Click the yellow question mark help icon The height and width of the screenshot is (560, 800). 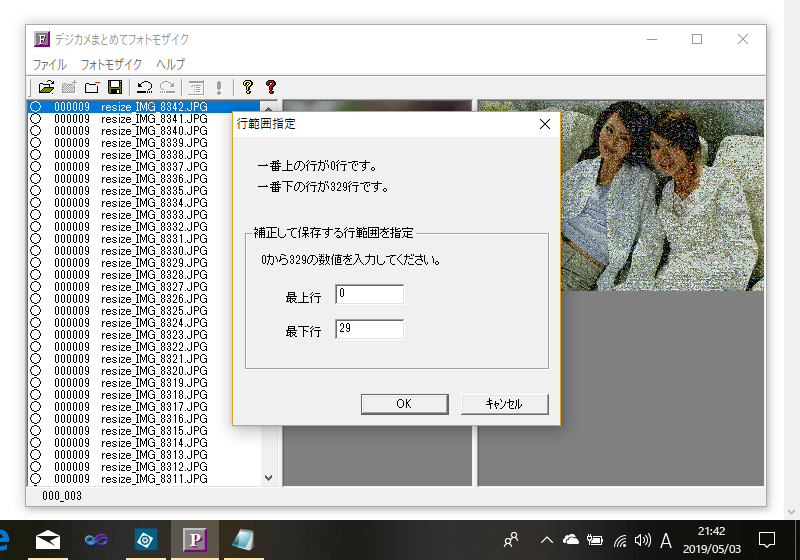tap(247, 88)
